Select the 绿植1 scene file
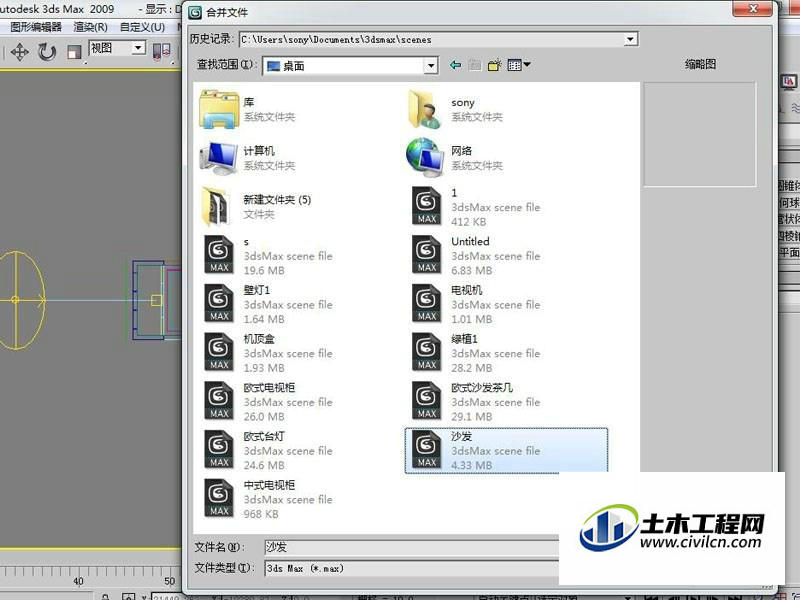 click(477, 353)
